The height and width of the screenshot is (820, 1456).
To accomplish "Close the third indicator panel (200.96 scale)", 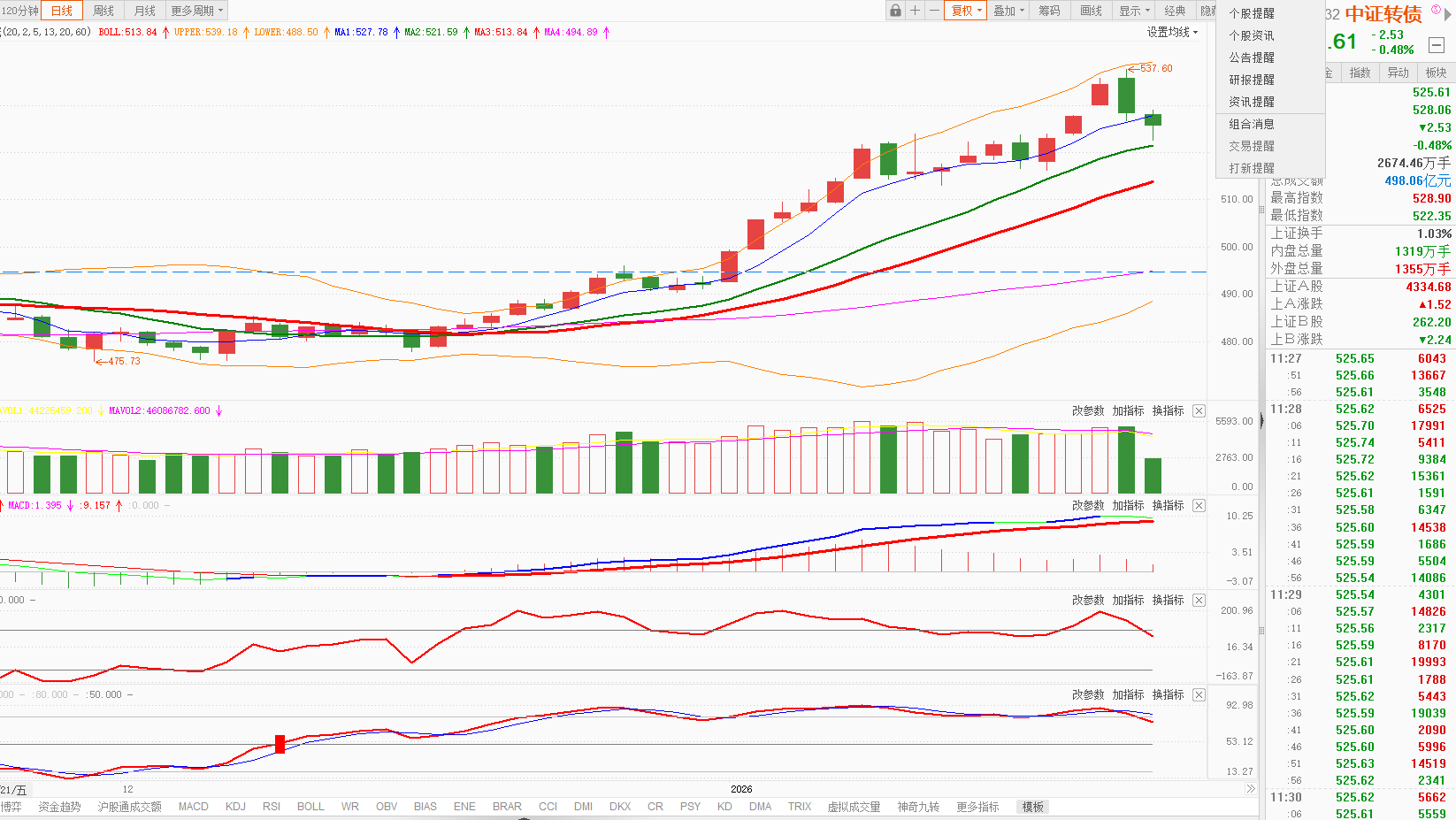I will tap(1199, 600).
